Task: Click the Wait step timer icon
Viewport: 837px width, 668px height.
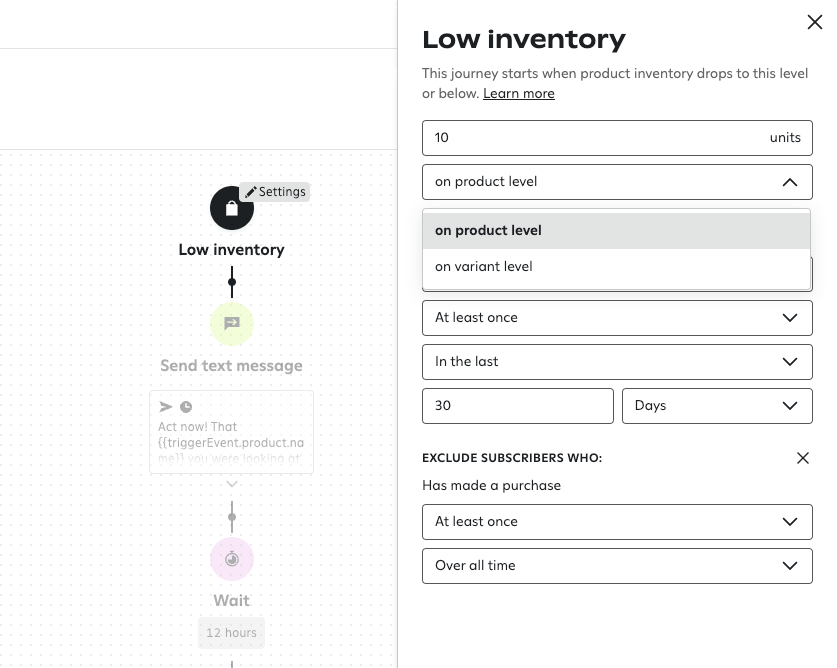Action: [231, 559]
